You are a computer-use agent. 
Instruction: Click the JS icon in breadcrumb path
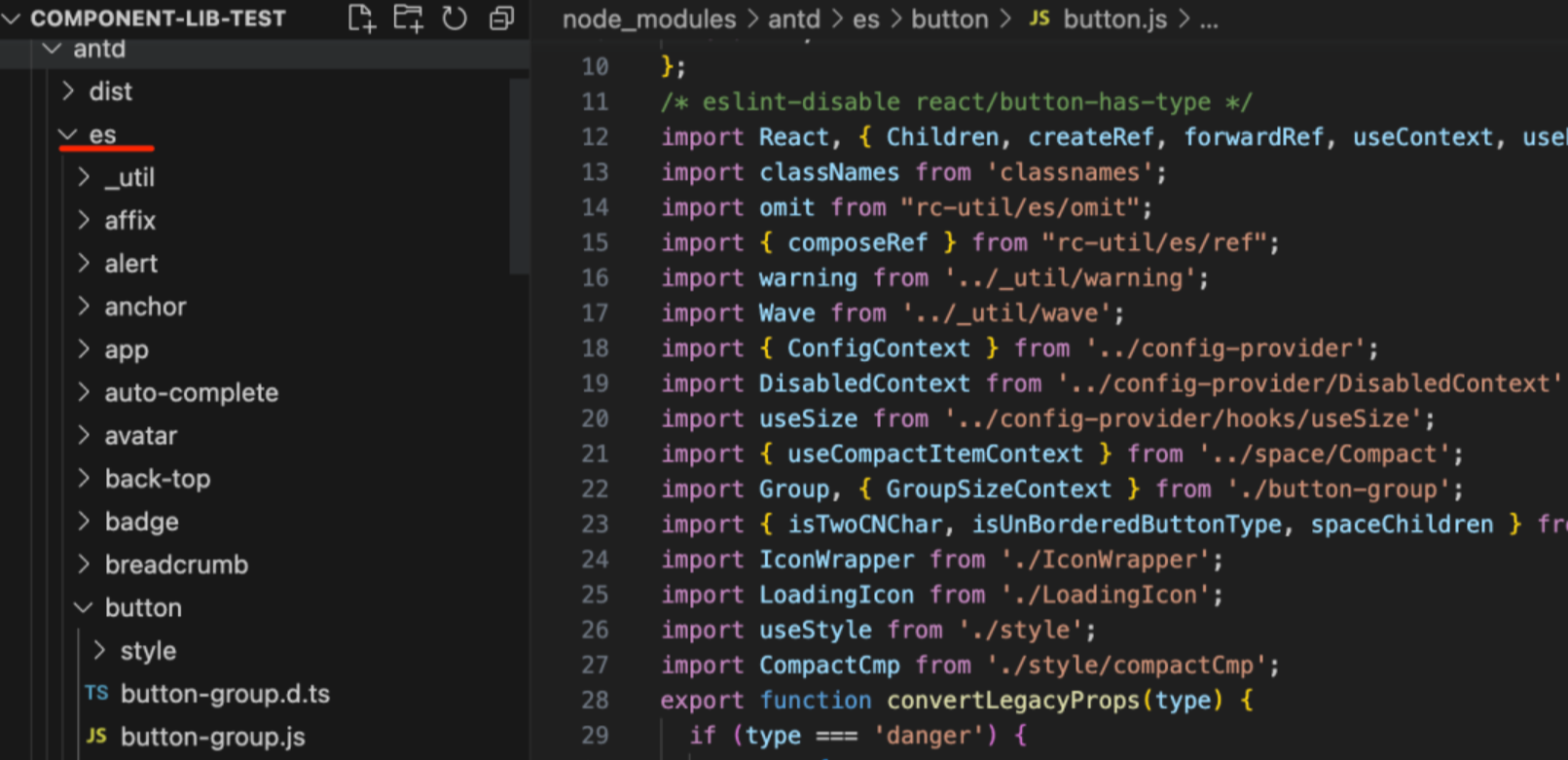(1039, 19)
